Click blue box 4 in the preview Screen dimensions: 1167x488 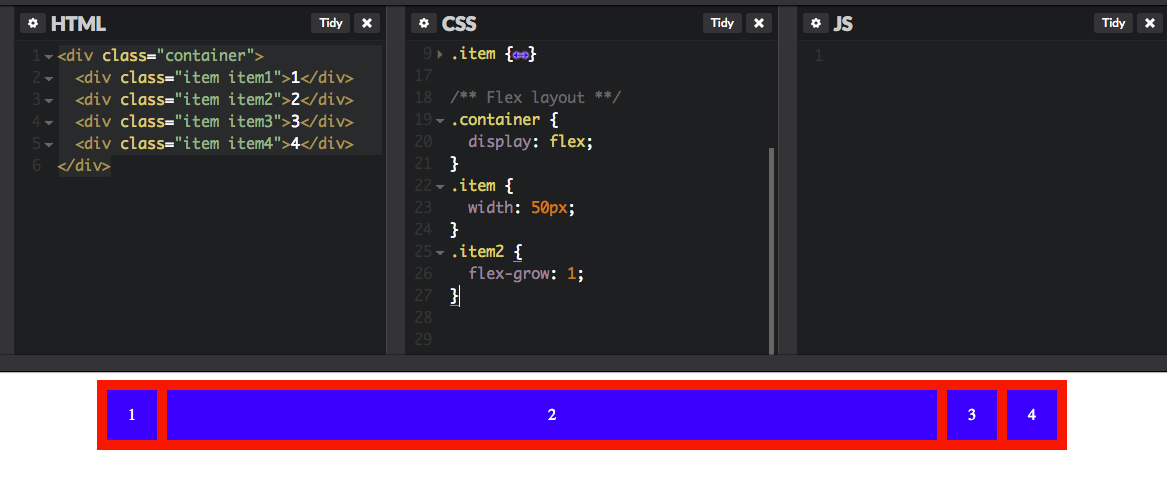tap(1032, 415)
